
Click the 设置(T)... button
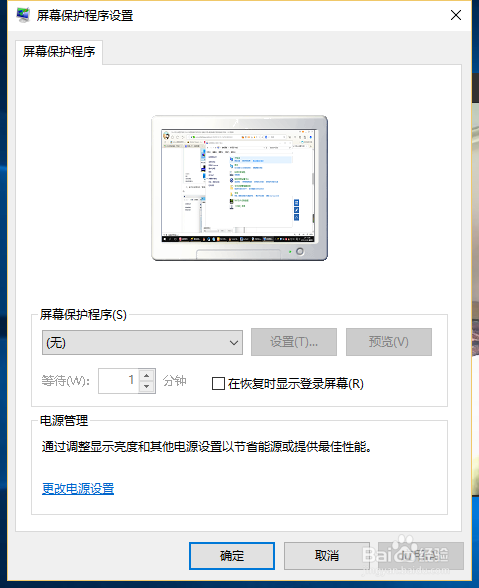tap(294, 342)
